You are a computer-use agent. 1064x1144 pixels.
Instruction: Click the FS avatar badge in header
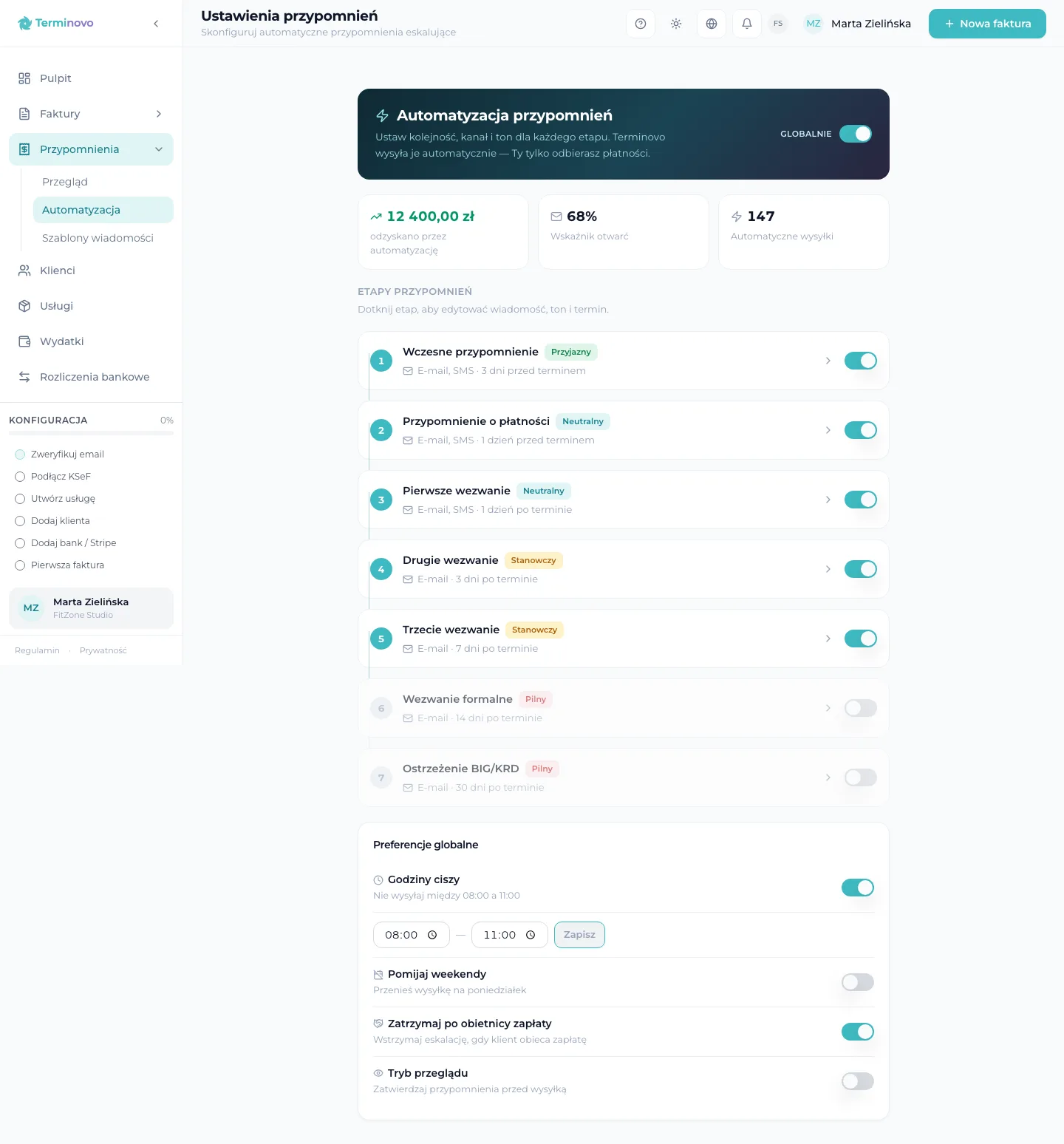(x=778, y=24)
